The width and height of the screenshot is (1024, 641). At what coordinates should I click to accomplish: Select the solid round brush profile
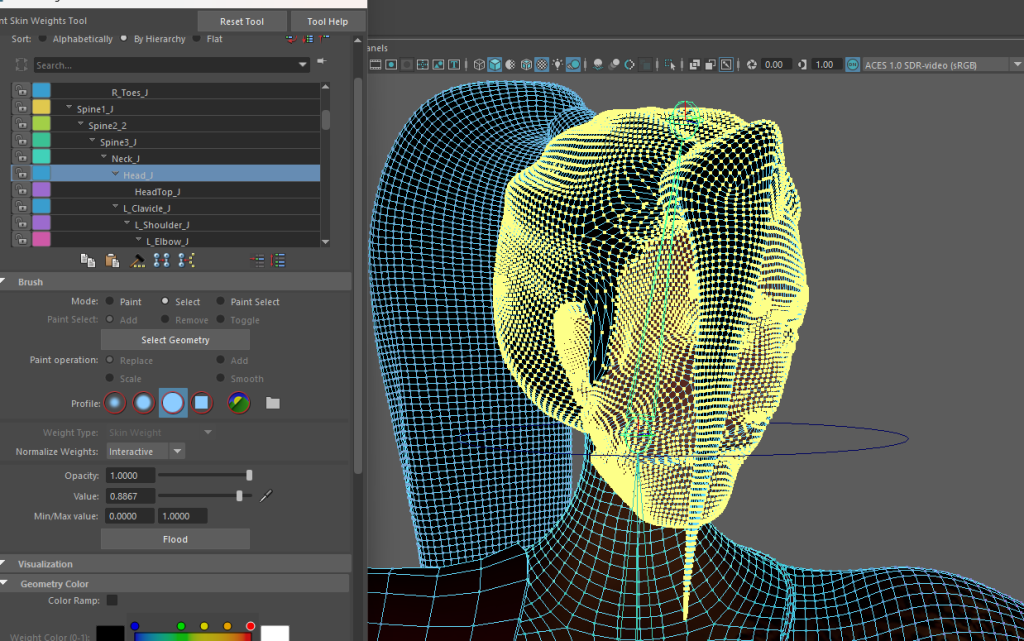pyautogui.click(x=173, y=403)
